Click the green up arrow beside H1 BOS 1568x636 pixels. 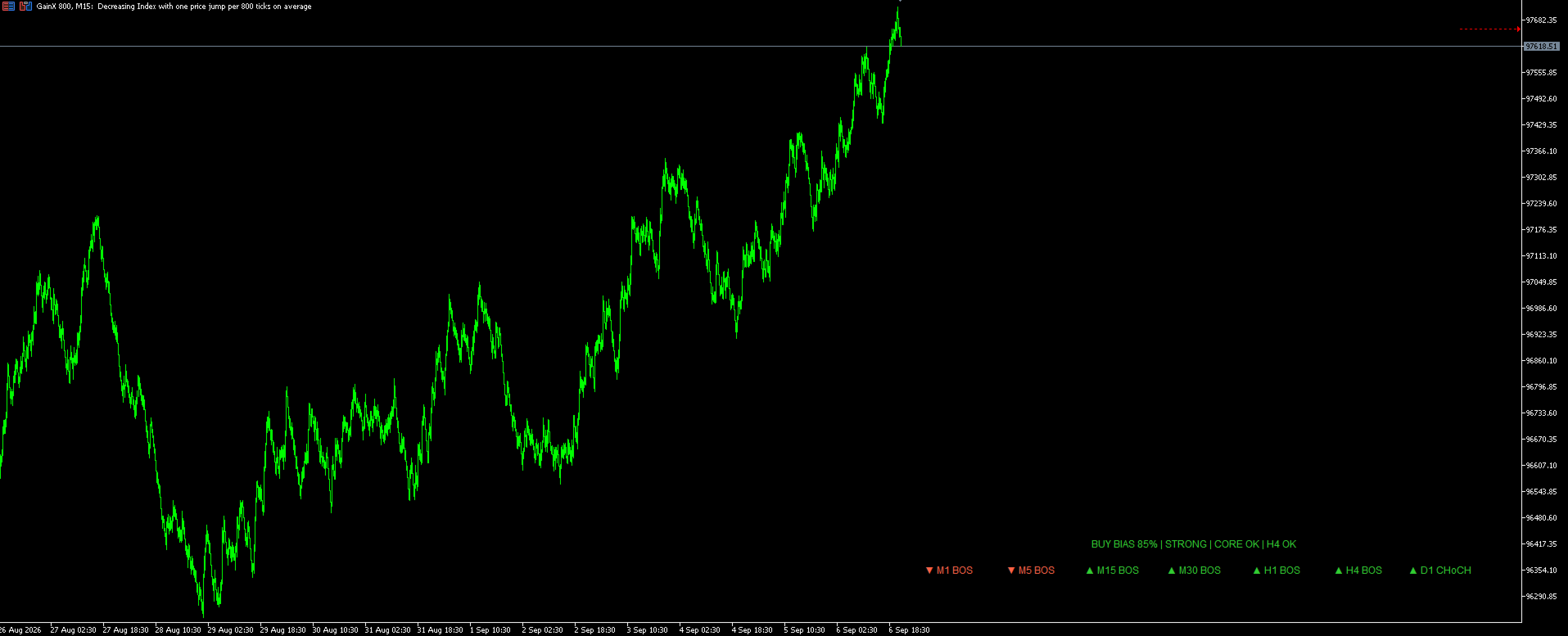(1257, 571)
